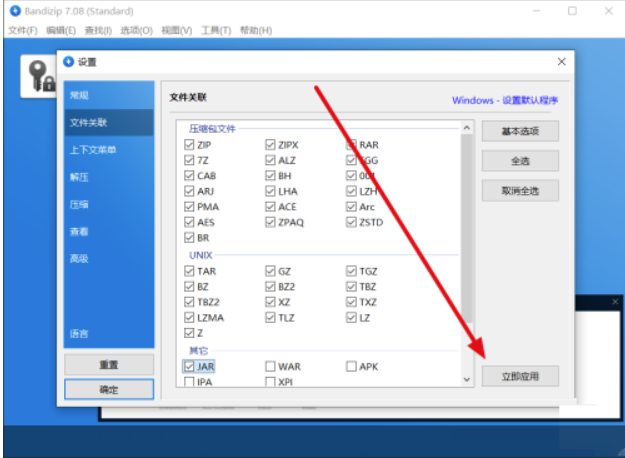Click the file type list scrollbar thumb
The image size is (625, 458).
pos(467,229)
